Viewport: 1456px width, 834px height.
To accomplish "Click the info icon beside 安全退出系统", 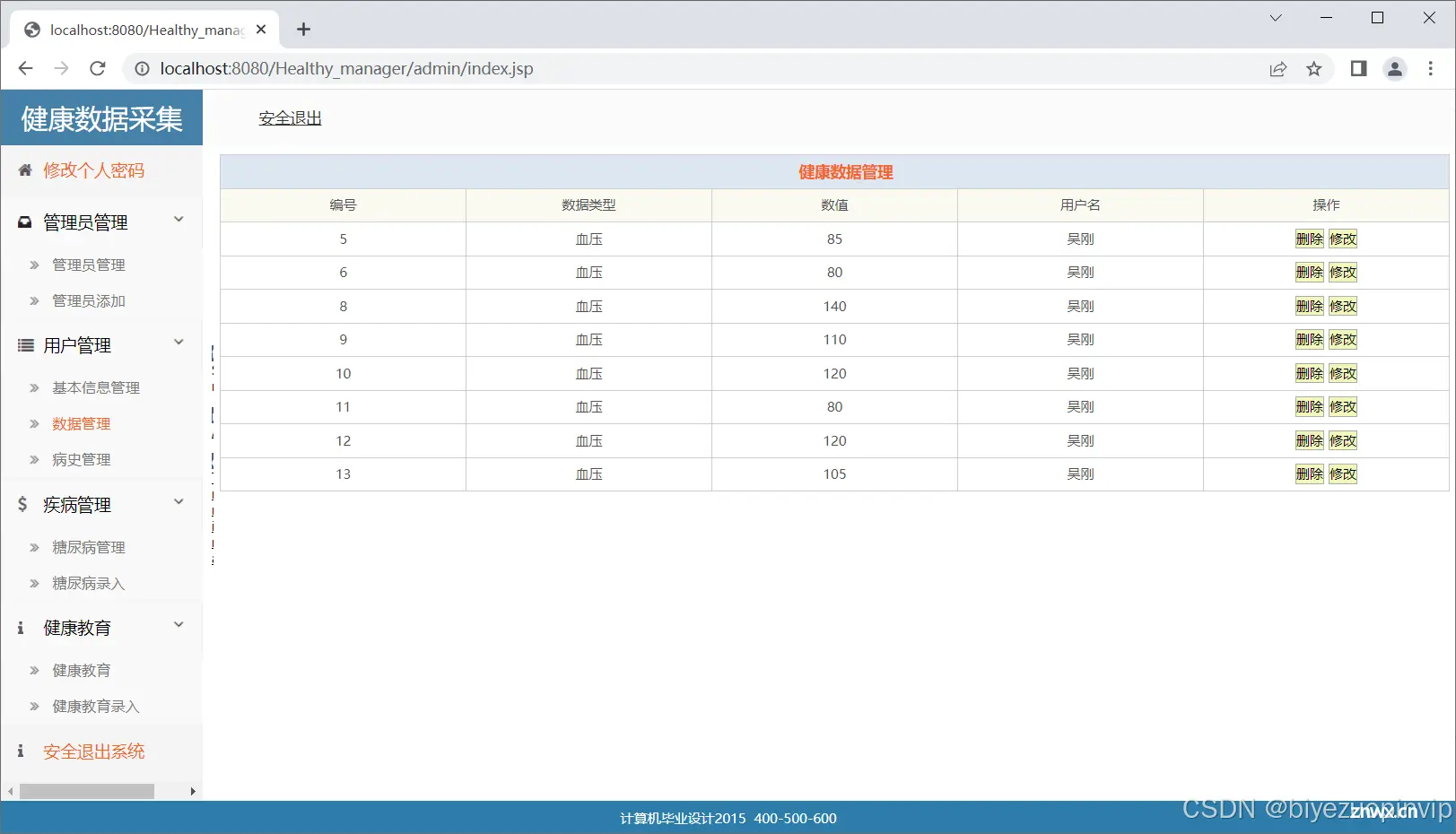I will tap(21, 751).
